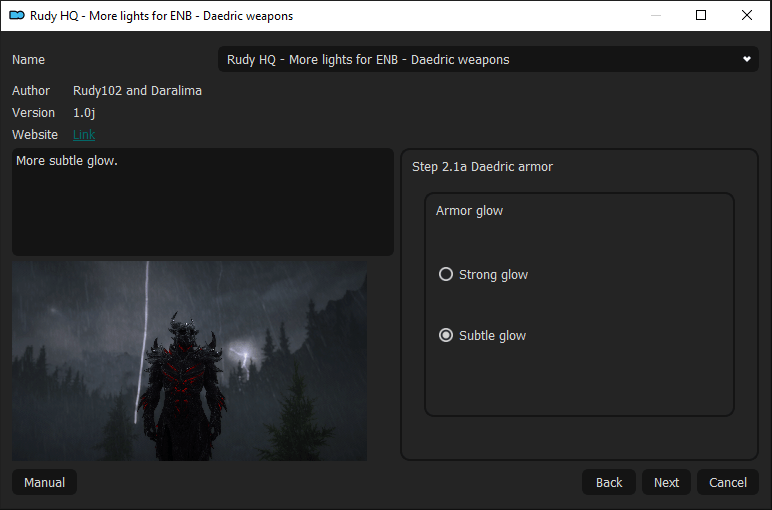Cancel the installer dialog

click(728, 482)
